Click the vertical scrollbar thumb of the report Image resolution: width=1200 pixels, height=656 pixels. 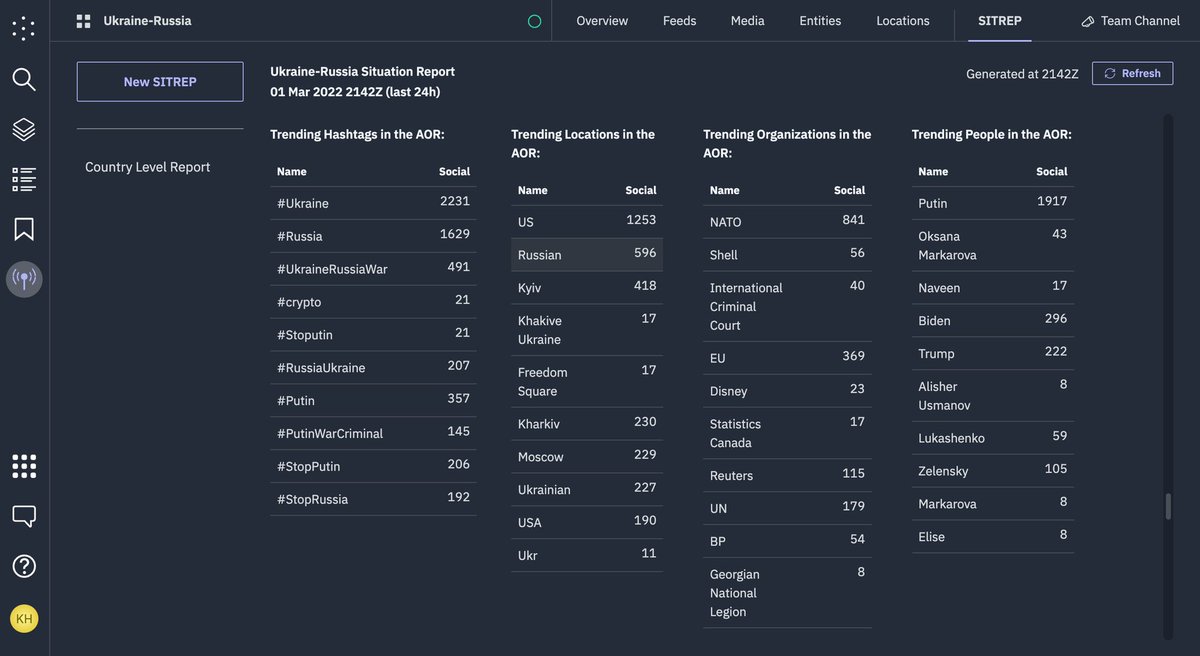click(1168, 507)
